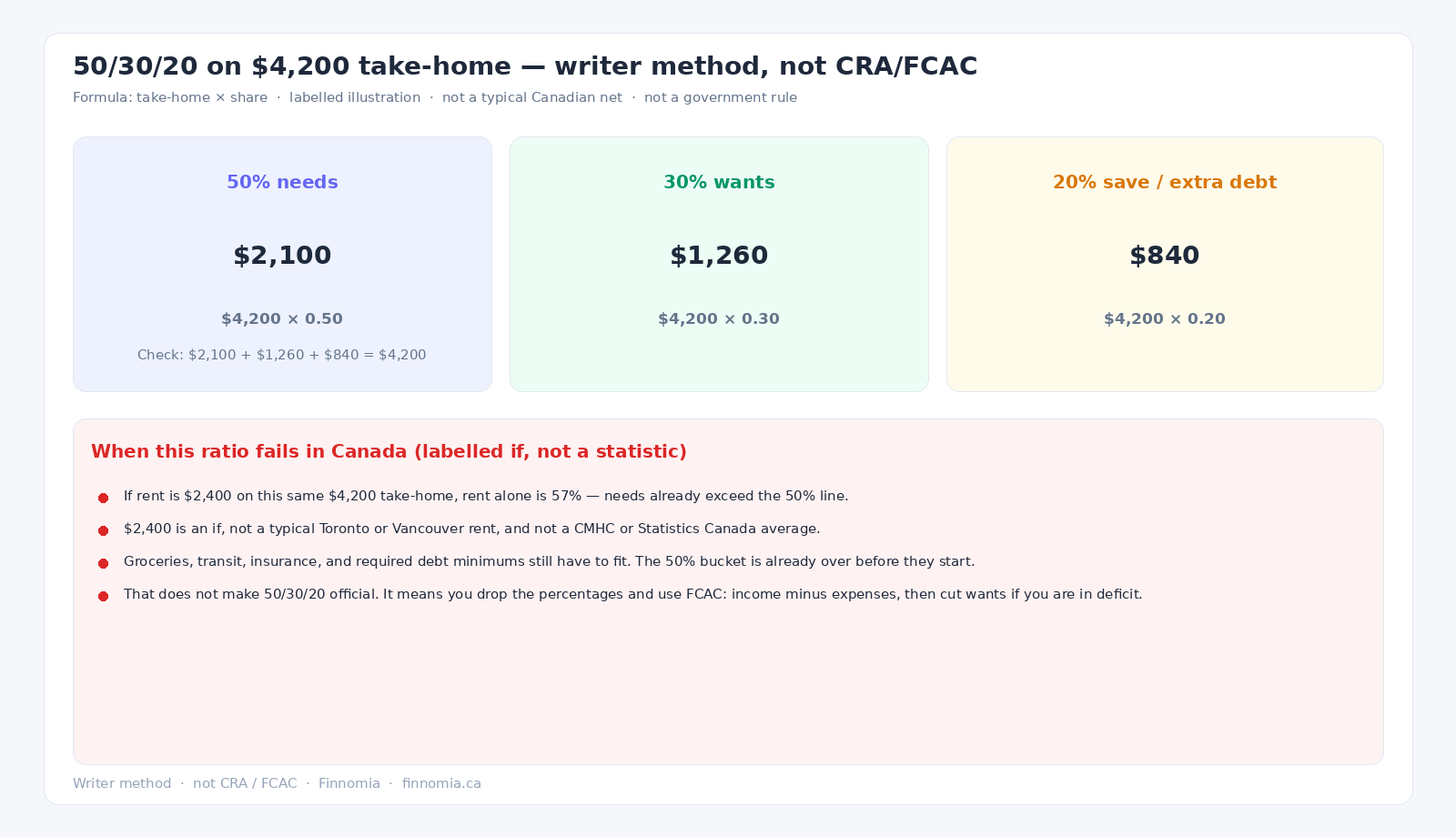Click the red bullet beside the rent 57% line

pos(104,498)
